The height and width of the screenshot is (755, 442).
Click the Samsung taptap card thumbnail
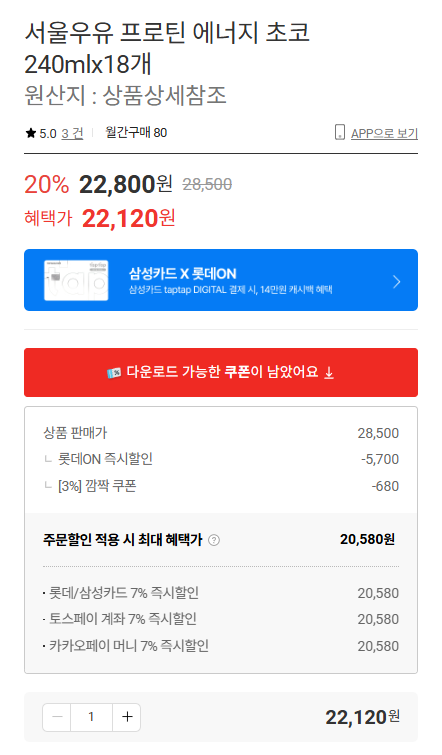coord(76,280)
